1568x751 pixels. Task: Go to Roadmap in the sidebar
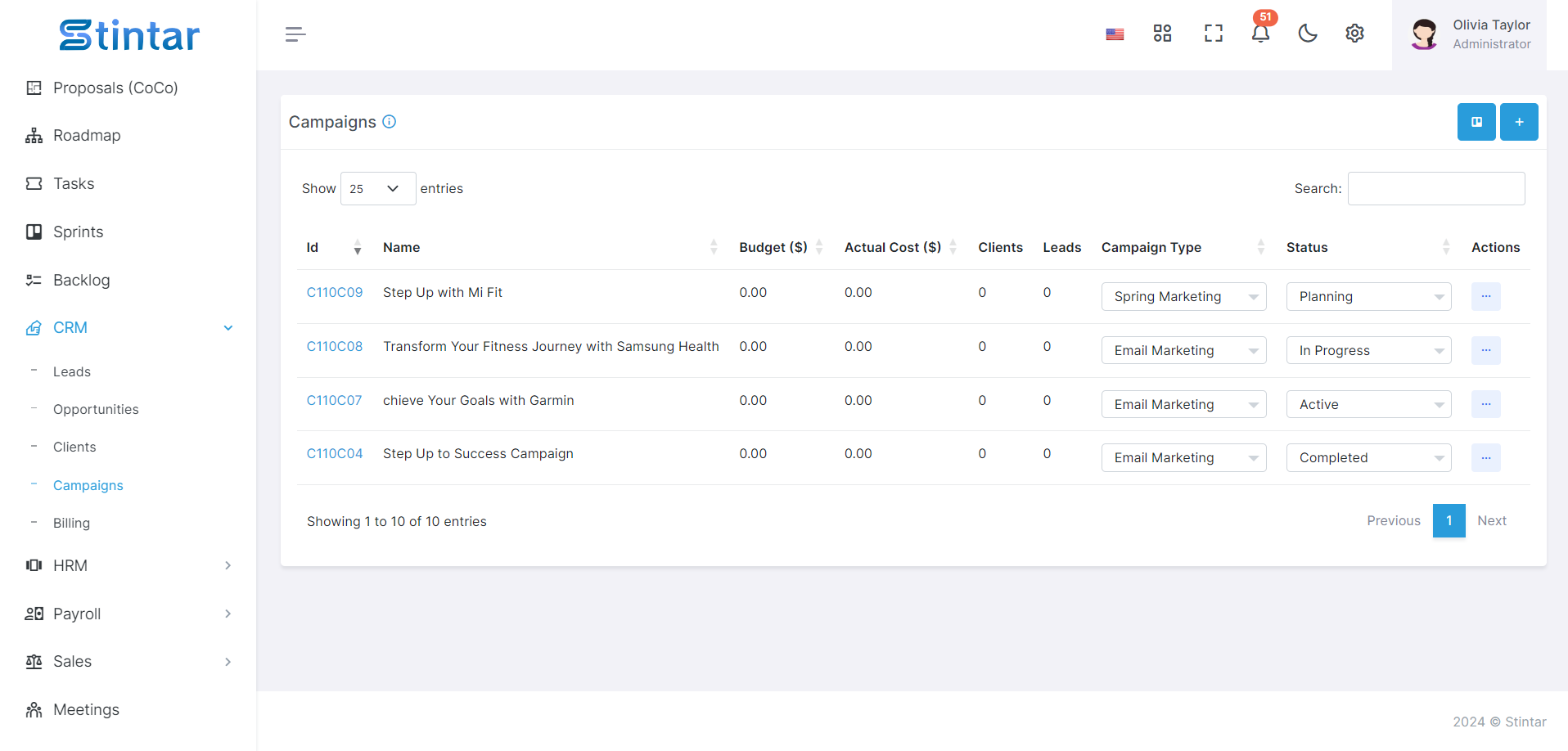(87, 136)
